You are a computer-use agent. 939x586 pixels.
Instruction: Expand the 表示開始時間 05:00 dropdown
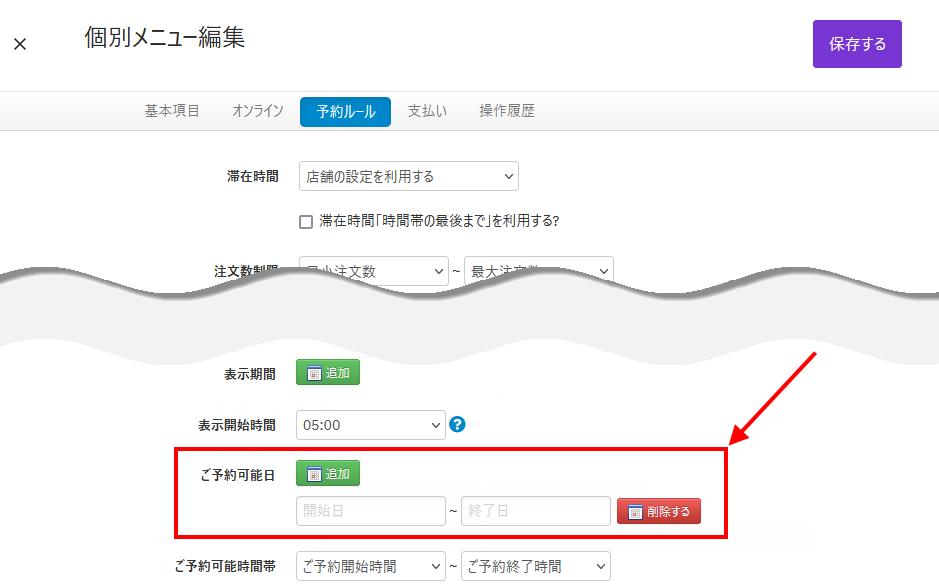click(x=370, y=425)
